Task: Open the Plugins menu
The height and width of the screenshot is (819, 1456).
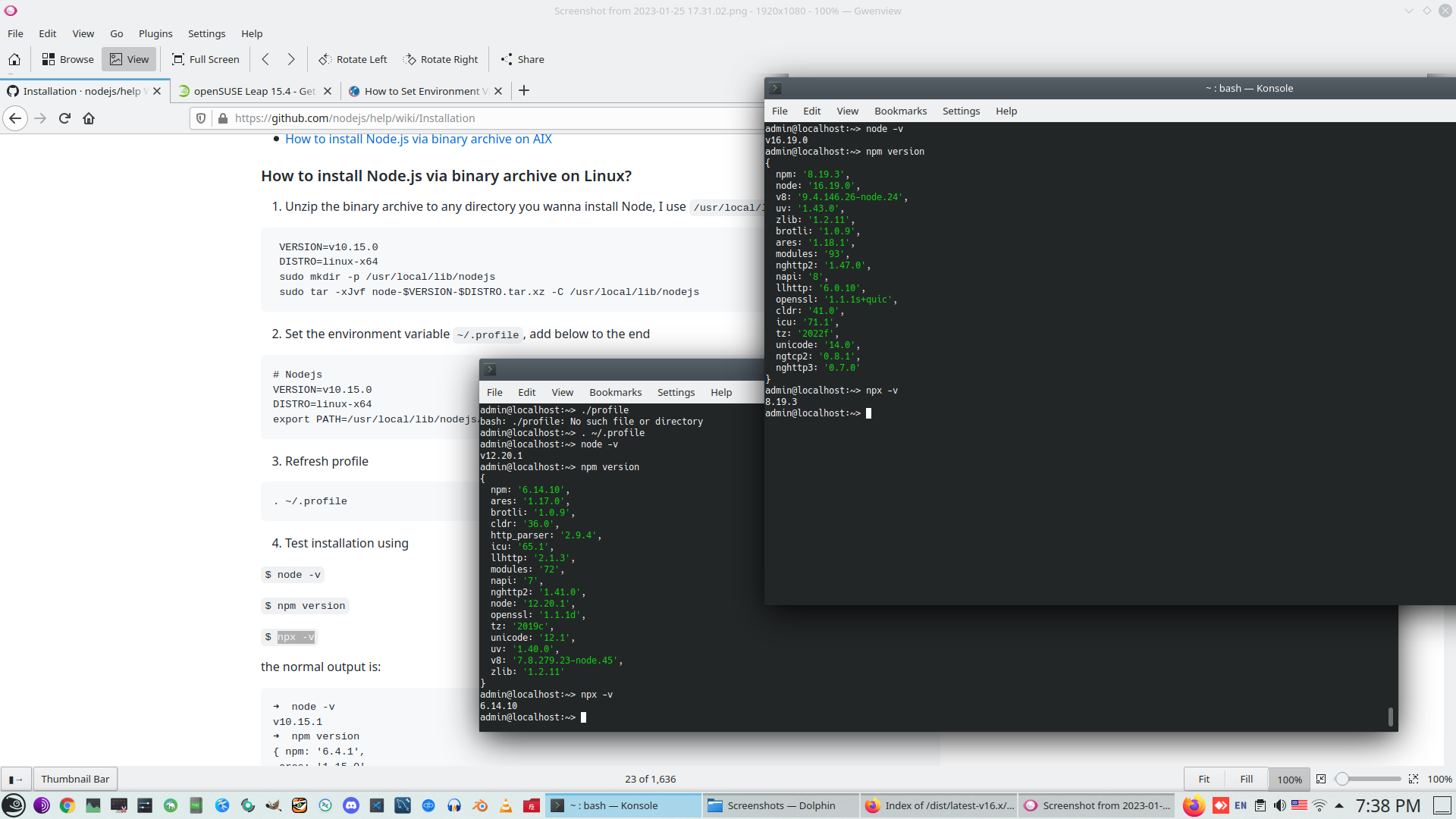Action: point(155,33)
